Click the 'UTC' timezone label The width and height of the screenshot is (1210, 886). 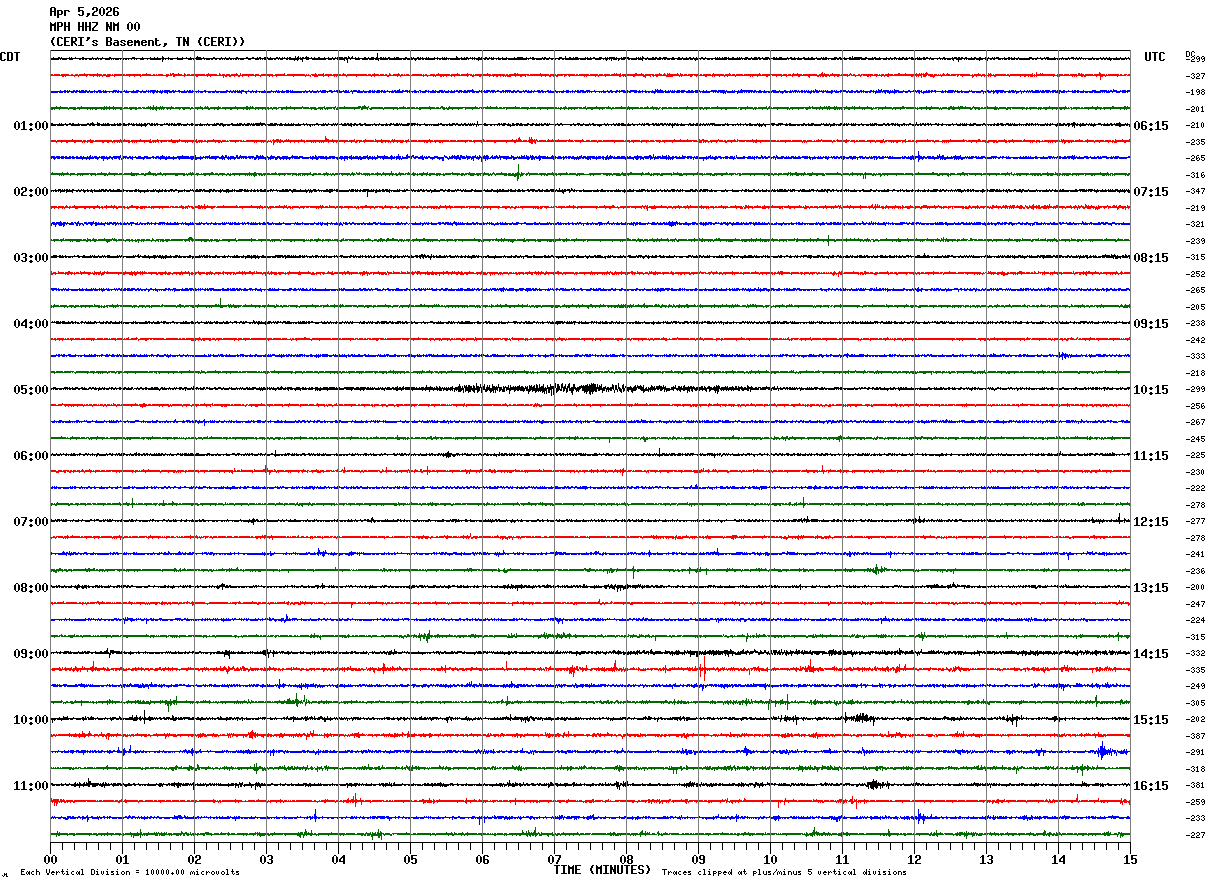1155,57
